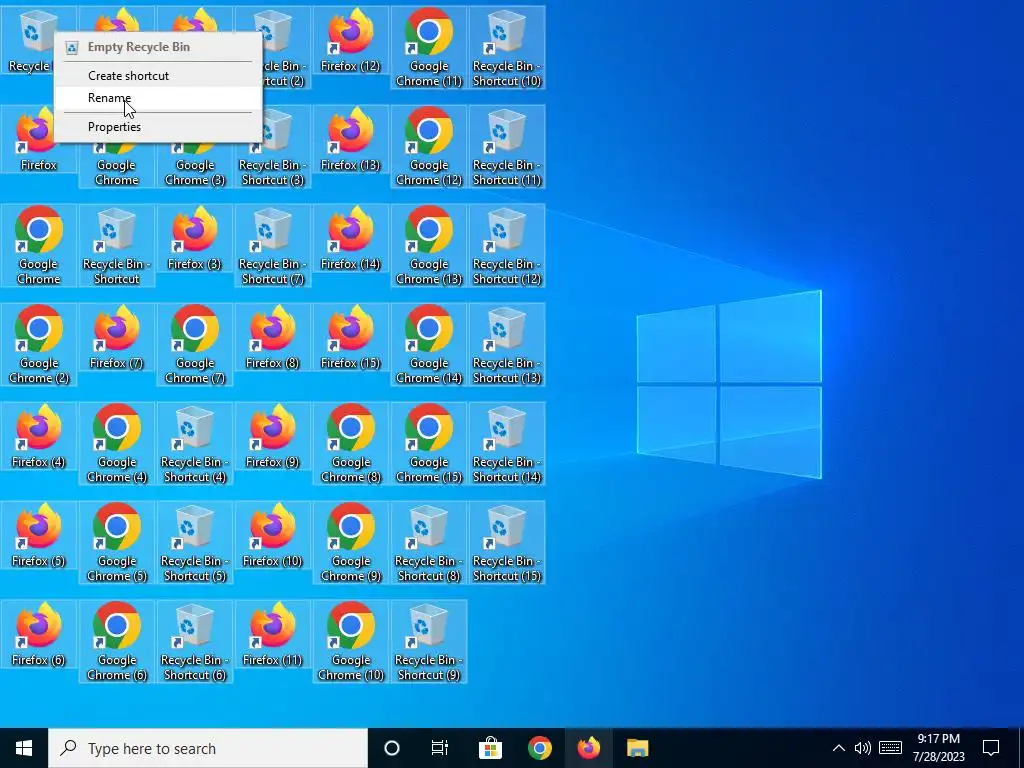Open the volume control in tray
Image resolution: width=1024 pixels, height=768 pixels.
(863, 748)
